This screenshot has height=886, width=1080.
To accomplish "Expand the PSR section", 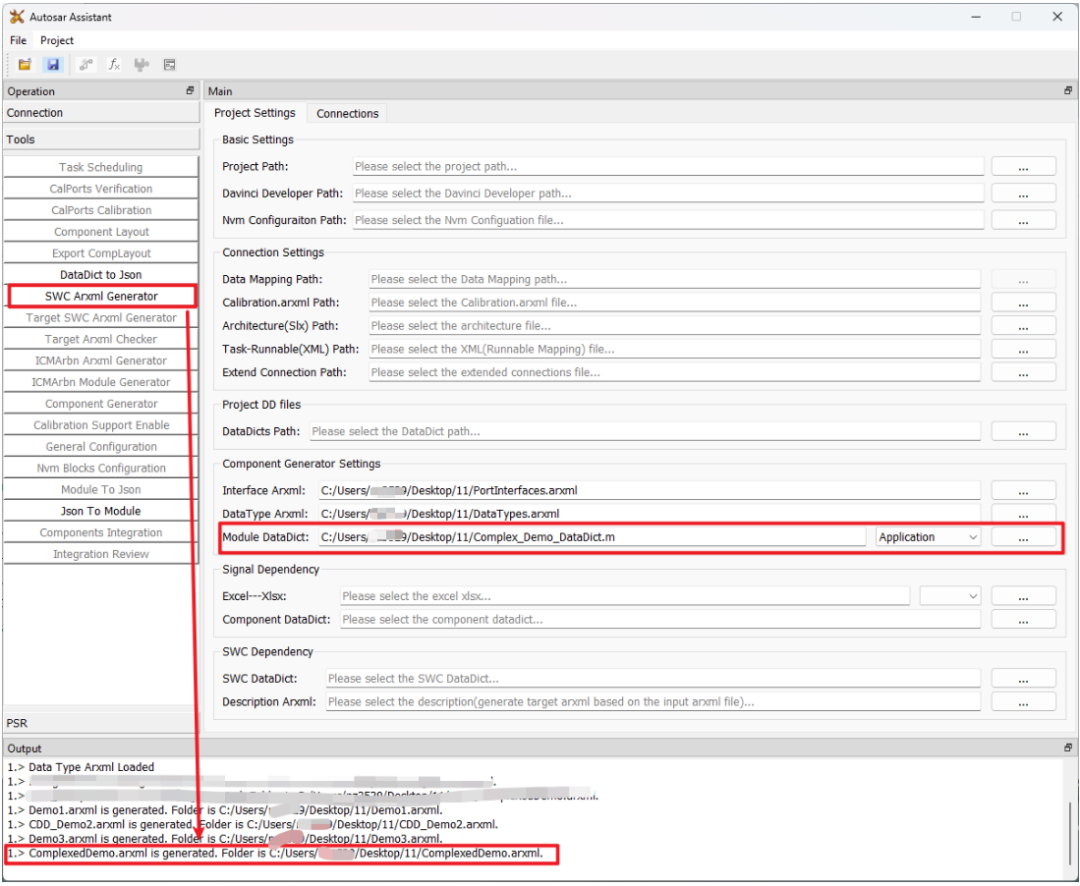I will tap(100, 722).
